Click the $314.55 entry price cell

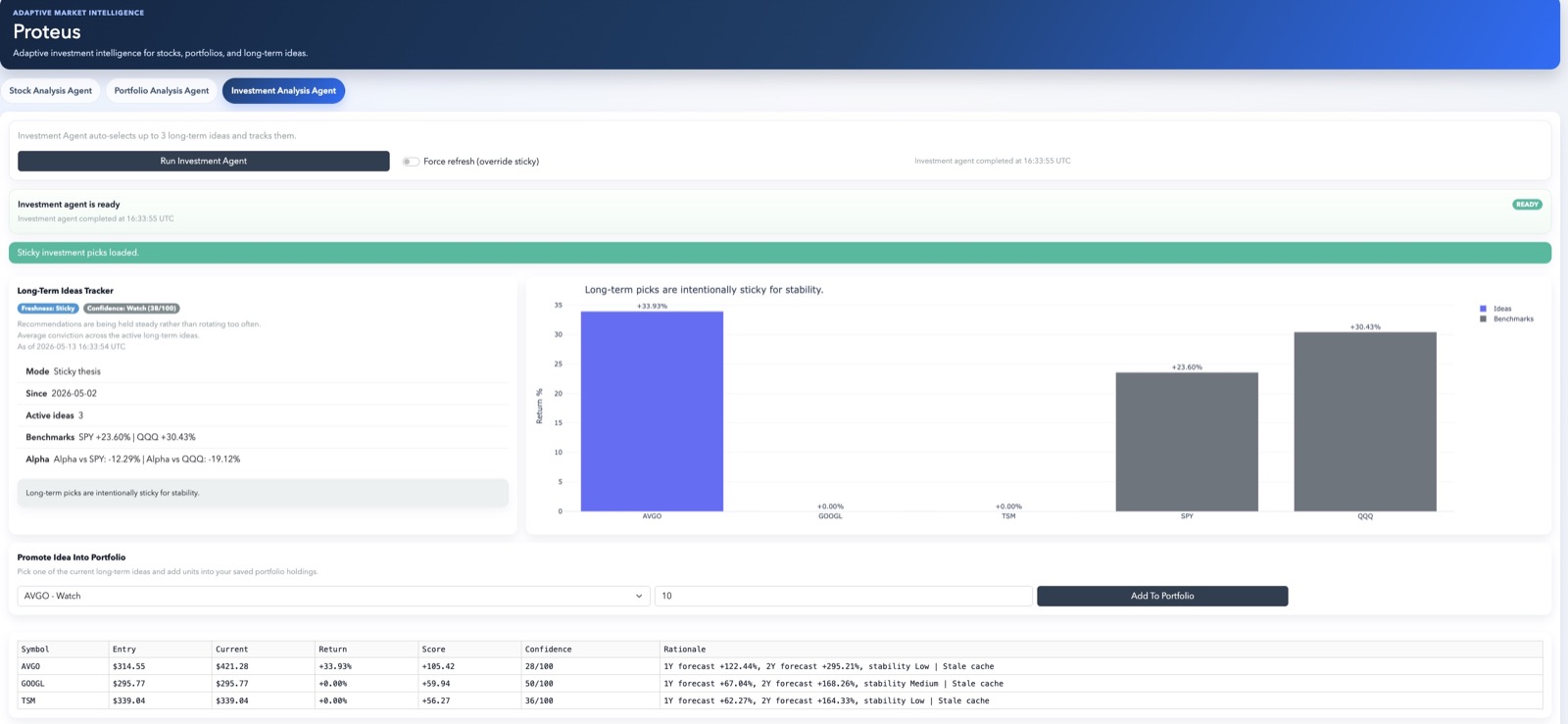[x=160, y=666]
